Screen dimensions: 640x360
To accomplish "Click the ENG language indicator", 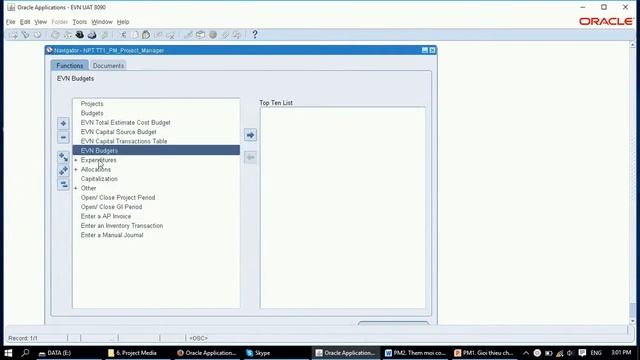I will (596, 353).
